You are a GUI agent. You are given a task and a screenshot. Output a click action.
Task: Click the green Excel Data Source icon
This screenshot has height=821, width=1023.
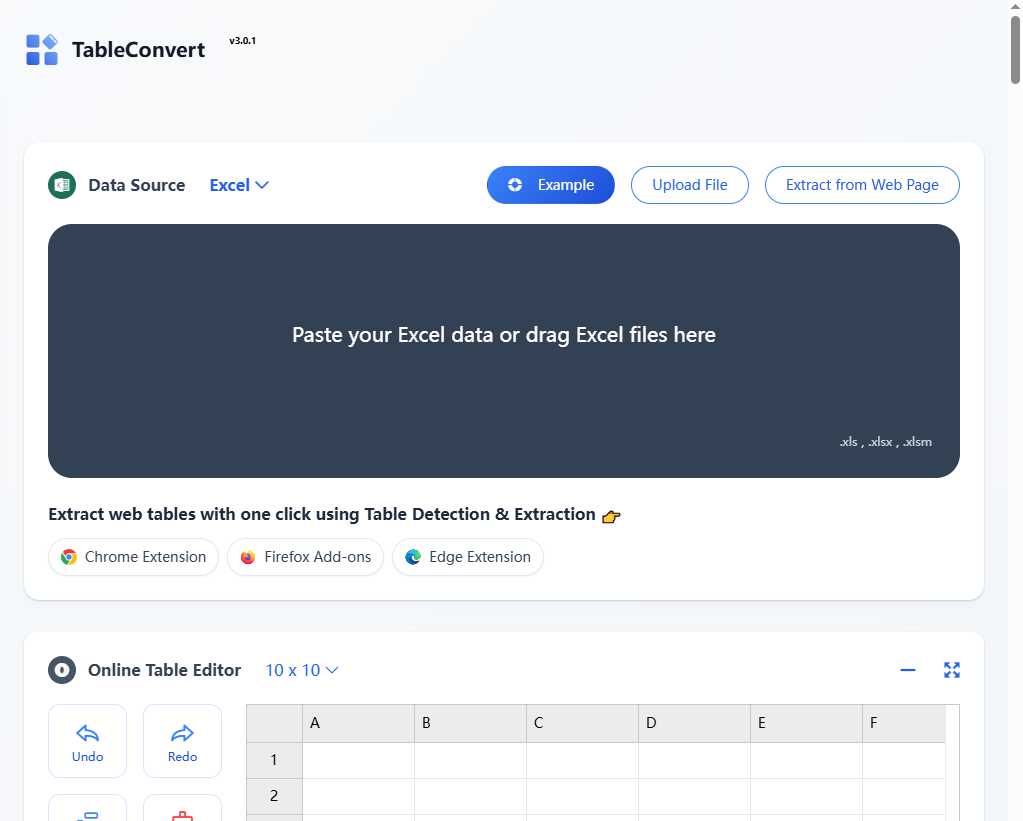coord(61,185)
